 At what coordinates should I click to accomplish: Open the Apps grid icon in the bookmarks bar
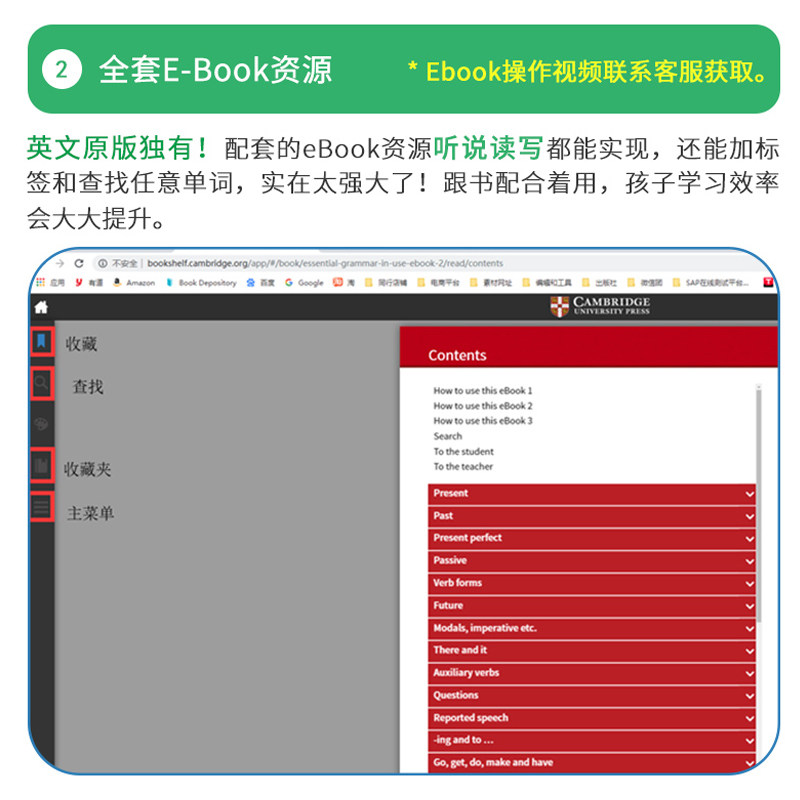(x=40, y=282)
